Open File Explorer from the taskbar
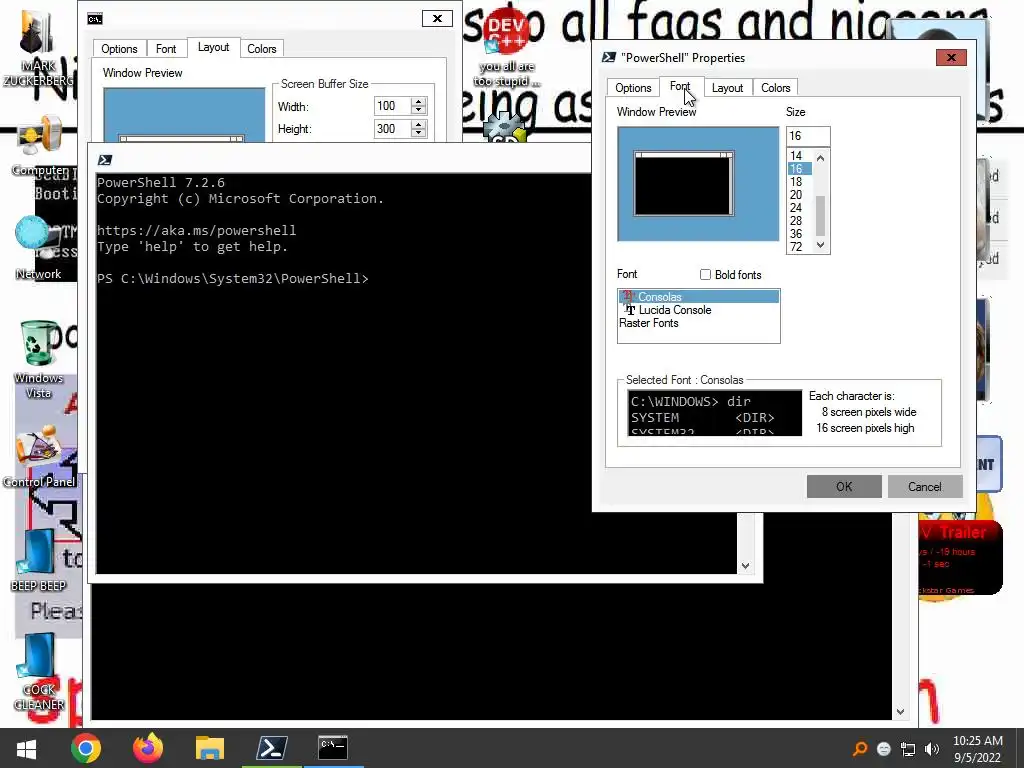This screenshot has height=768, width=1024. 210,748
